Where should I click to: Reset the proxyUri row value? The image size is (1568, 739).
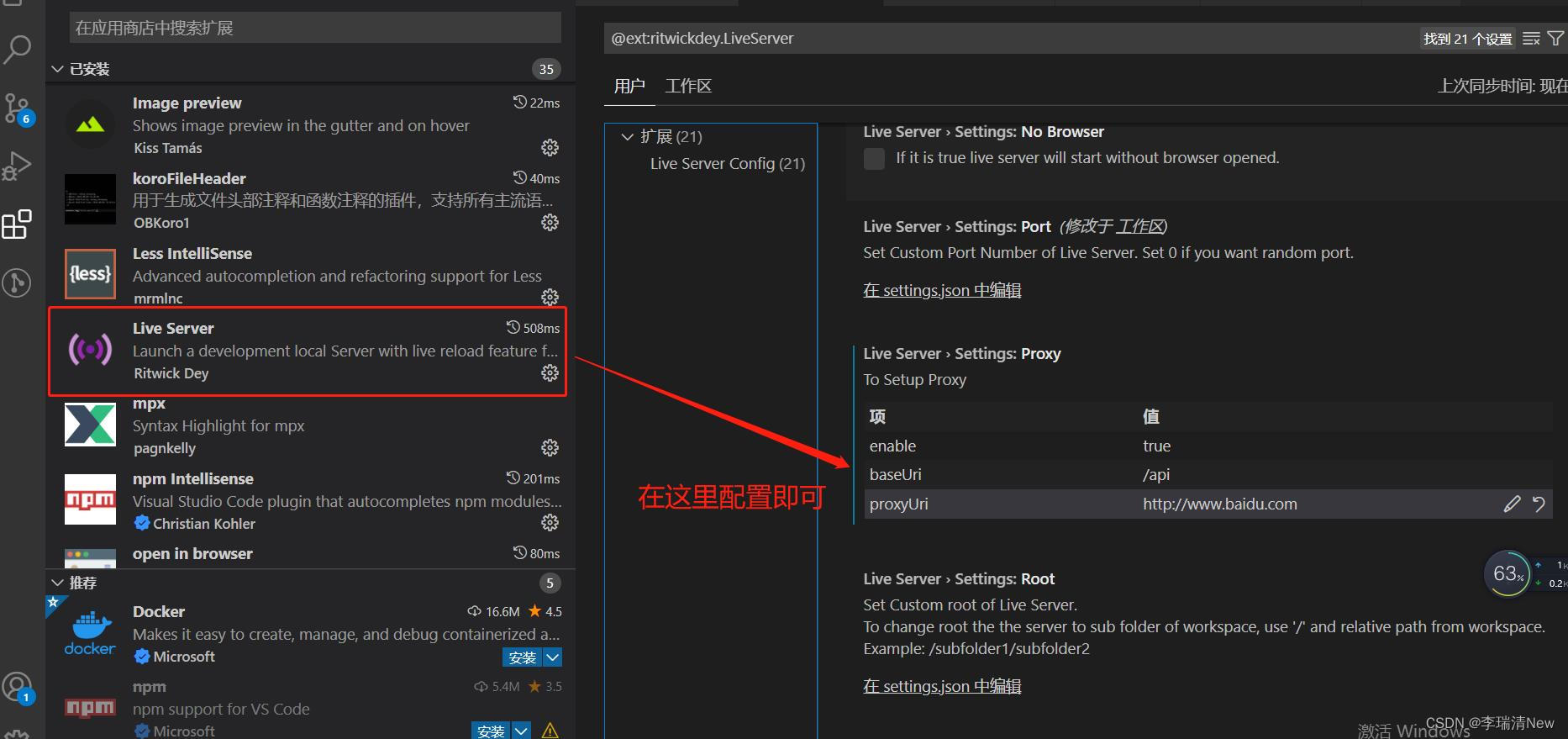click(1539, 504)
